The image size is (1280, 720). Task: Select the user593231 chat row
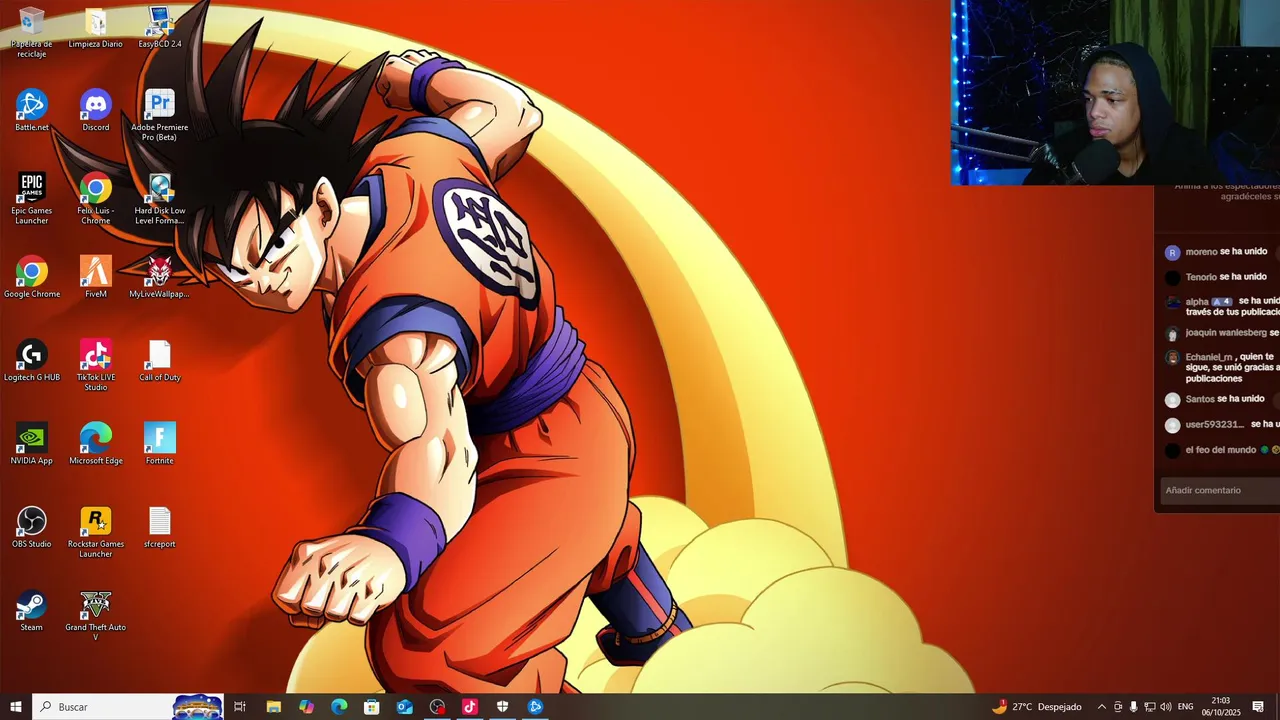click(x=1222, y=424)
